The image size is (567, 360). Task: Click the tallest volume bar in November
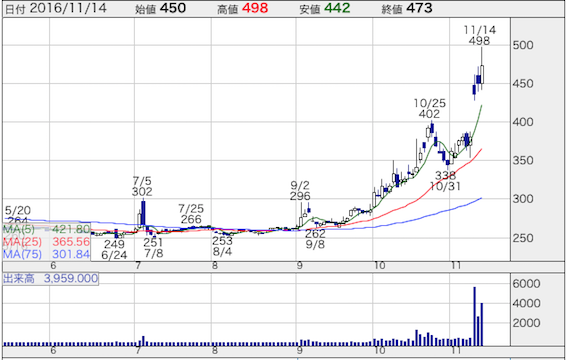(x=474, y=316)
